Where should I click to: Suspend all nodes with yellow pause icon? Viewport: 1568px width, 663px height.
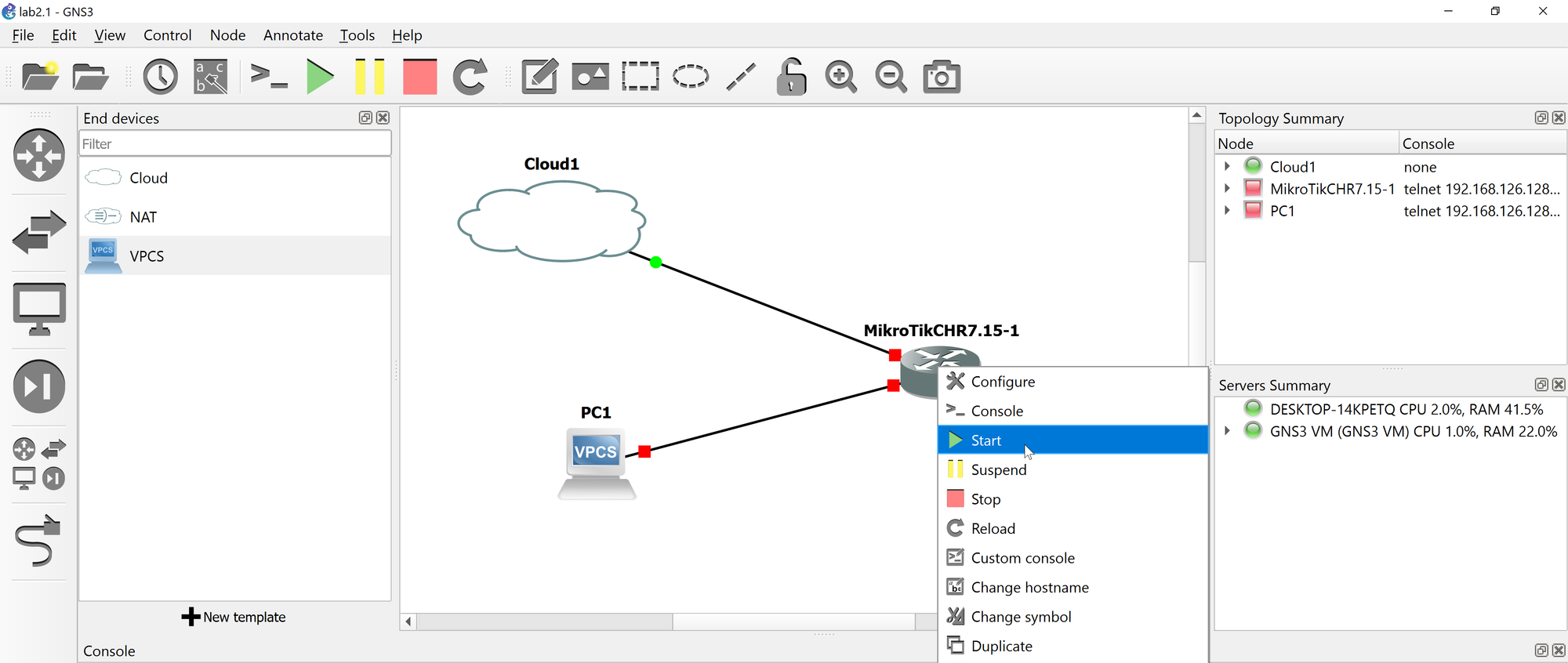pyautogui.click(x=369, y=77)
